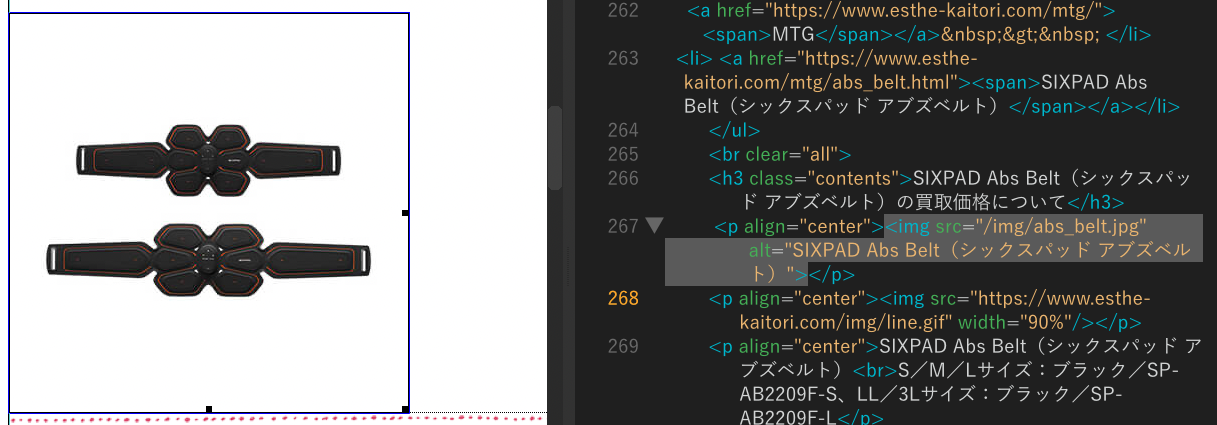
Task: Click line number 269 in the gutter
Action: (622, 346)
